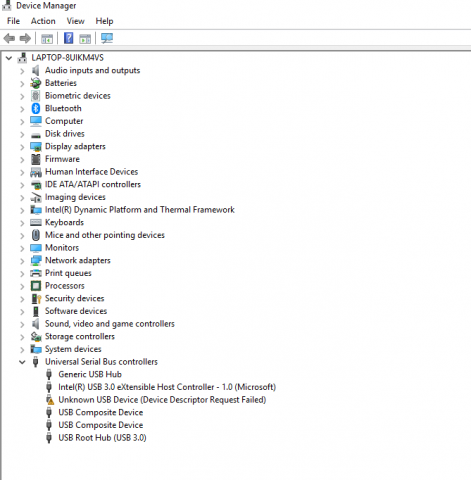471x480 pixels.
Task: Click the Forward arrow toolbar icon
Action: coord(25,38)
